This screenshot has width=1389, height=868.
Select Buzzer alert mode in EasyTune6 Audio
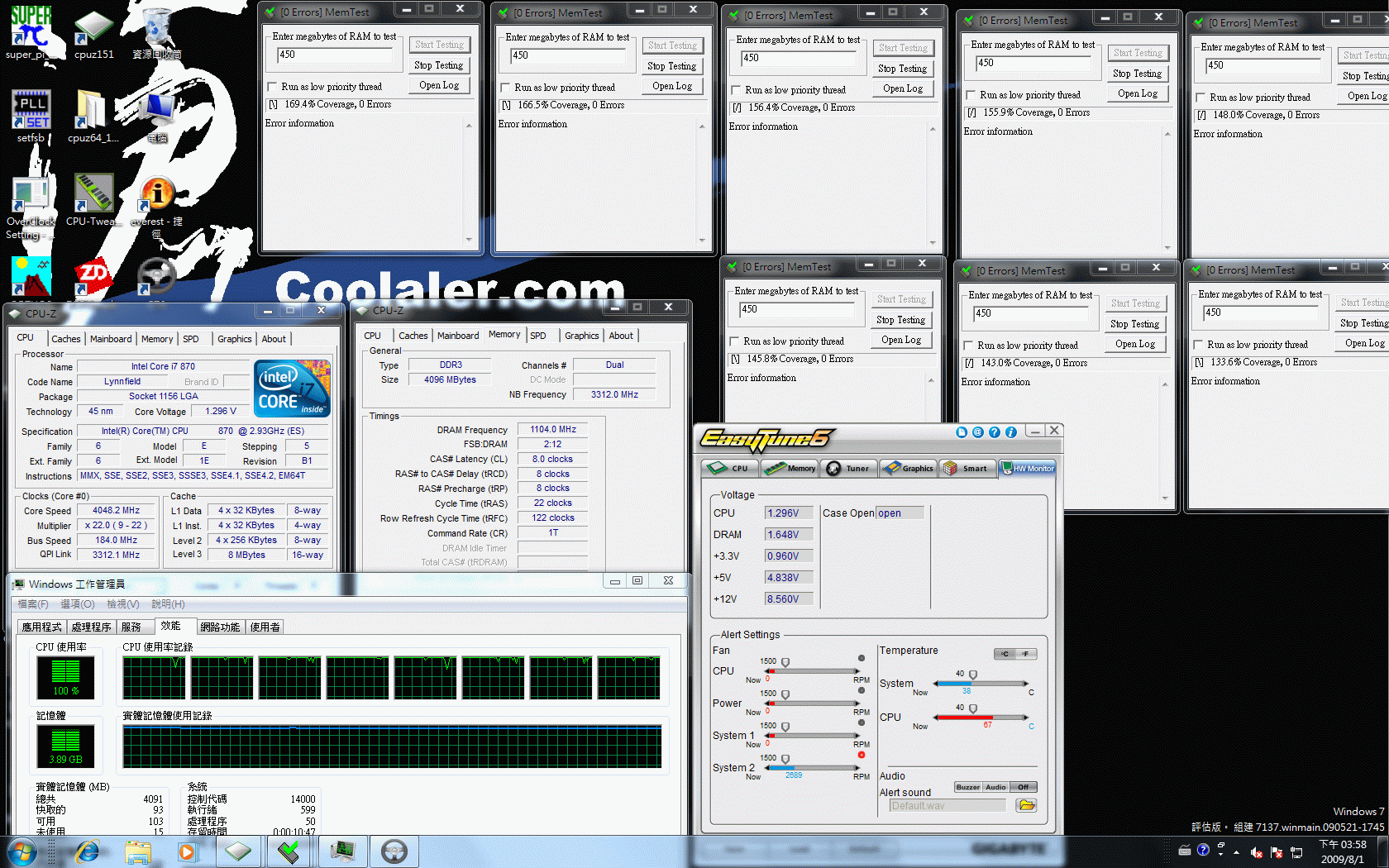pyautogui.click(x=968, y=787)
